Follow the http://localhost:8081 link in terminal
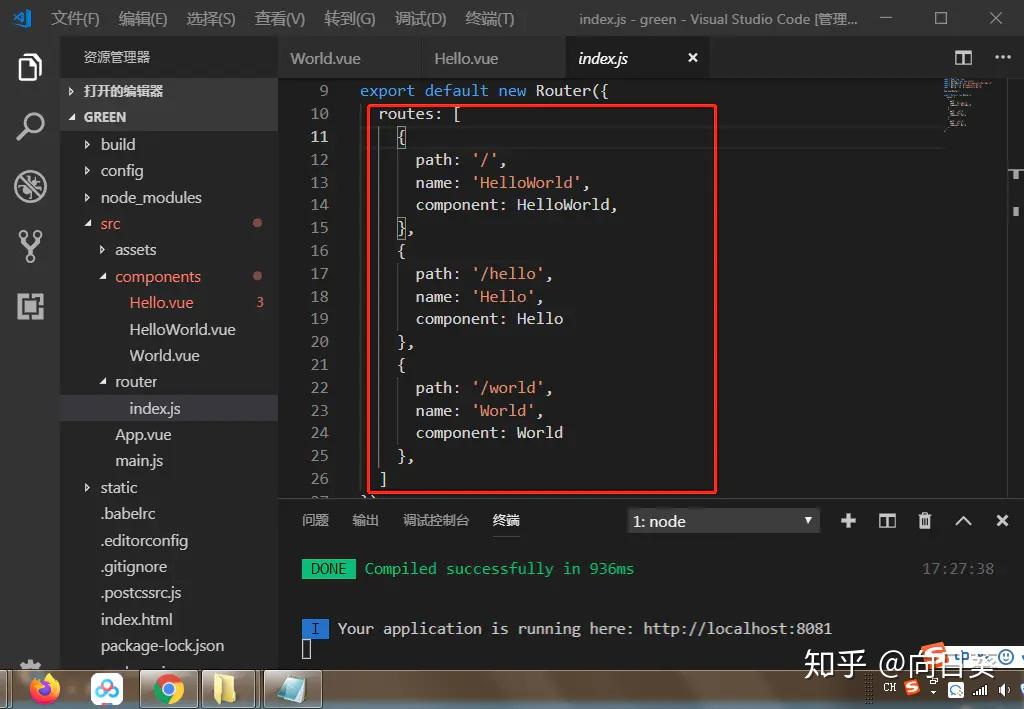 tap(737, 629)
